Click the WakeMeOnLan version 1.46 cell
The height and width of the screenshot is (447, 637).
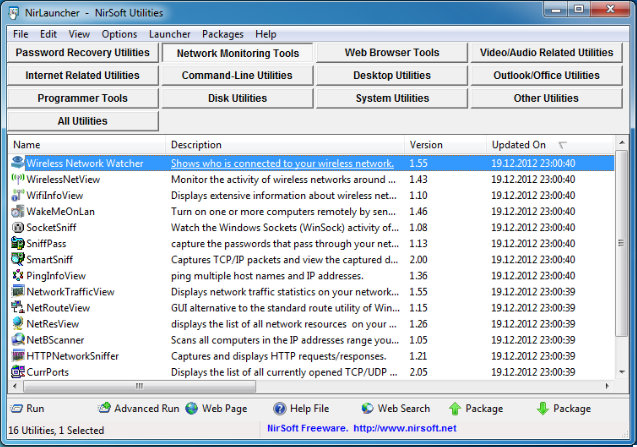click(x=418, y=211)
